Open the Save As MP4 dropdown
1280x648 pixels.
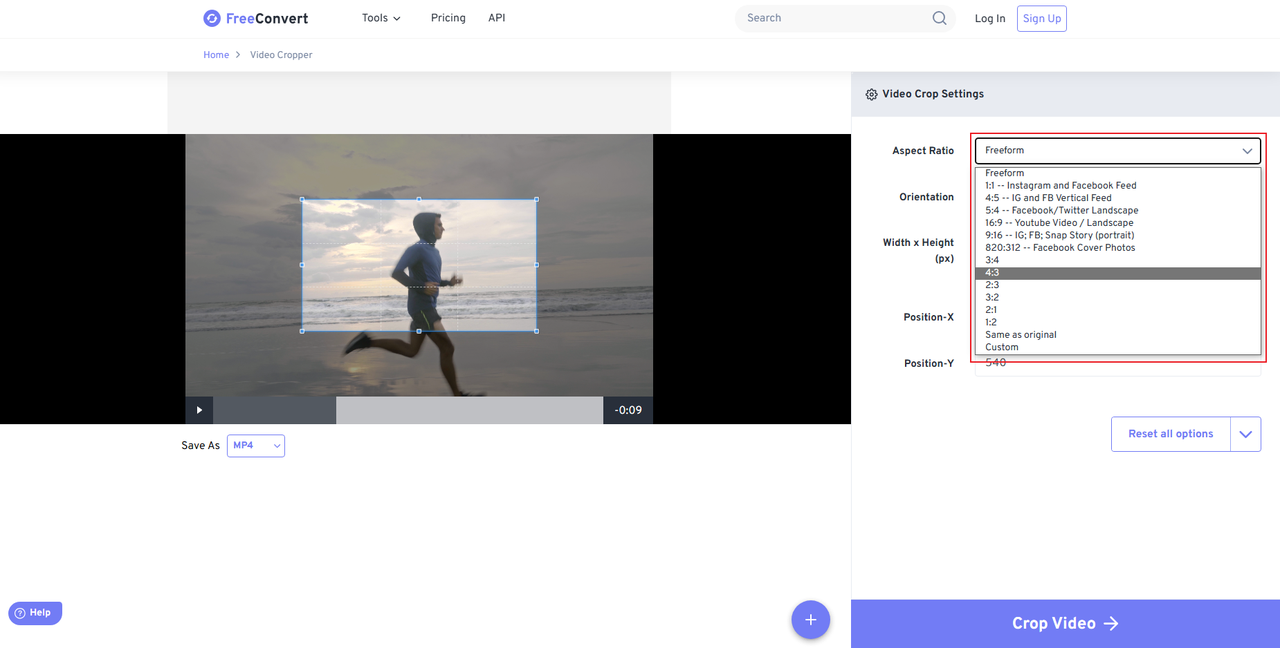click(x=256, y=446)
